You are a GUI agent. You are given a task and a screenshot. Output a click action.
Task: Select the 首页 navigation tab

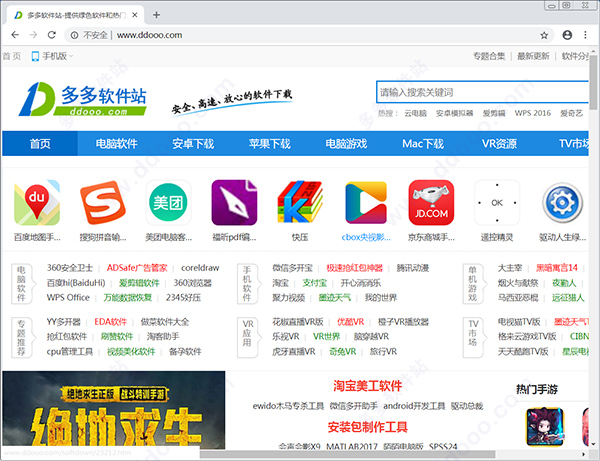[x=40, y=143]
